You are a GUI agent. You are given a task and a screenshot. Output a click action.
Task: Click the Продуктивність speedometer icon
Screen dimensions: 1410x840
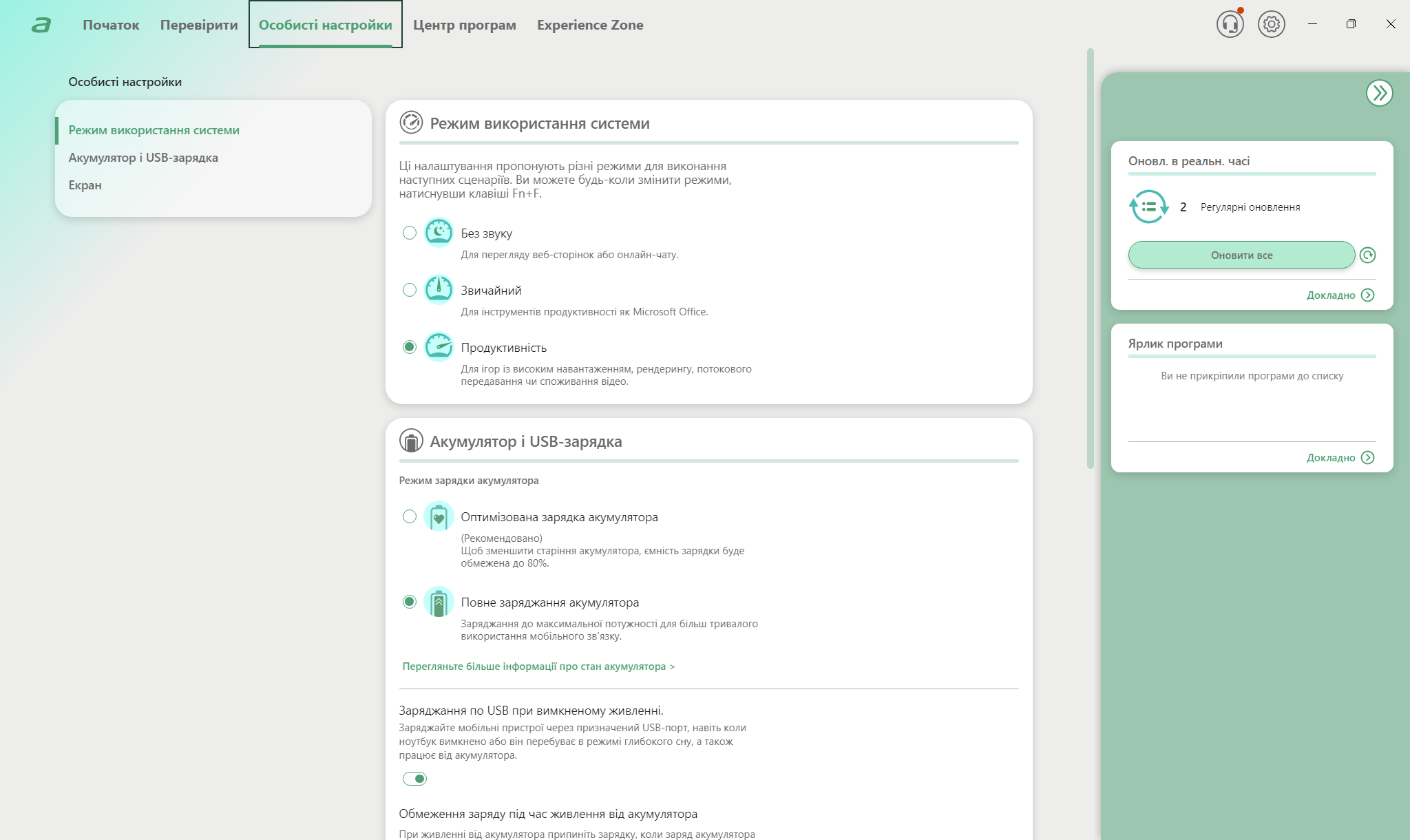[439, 347]
